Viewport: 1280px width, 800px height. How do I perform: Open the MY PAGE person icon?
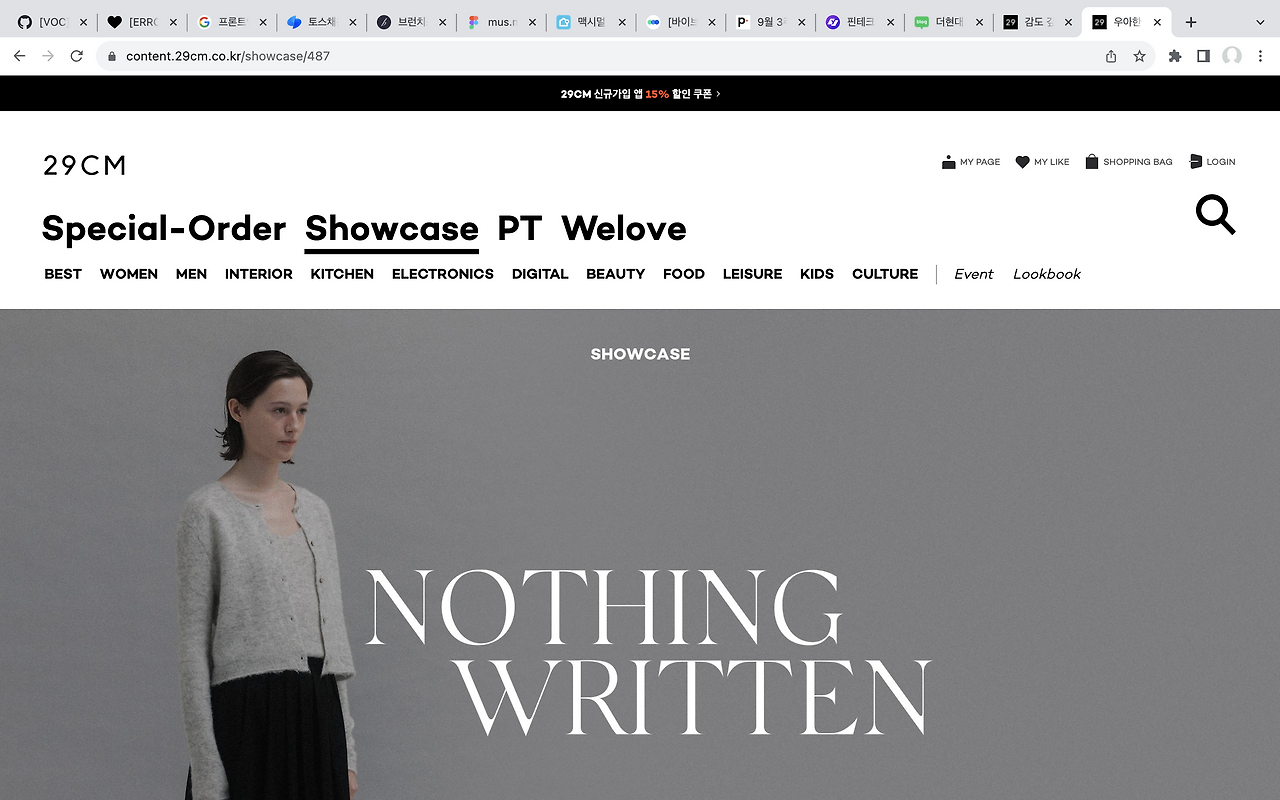point(948,162)
